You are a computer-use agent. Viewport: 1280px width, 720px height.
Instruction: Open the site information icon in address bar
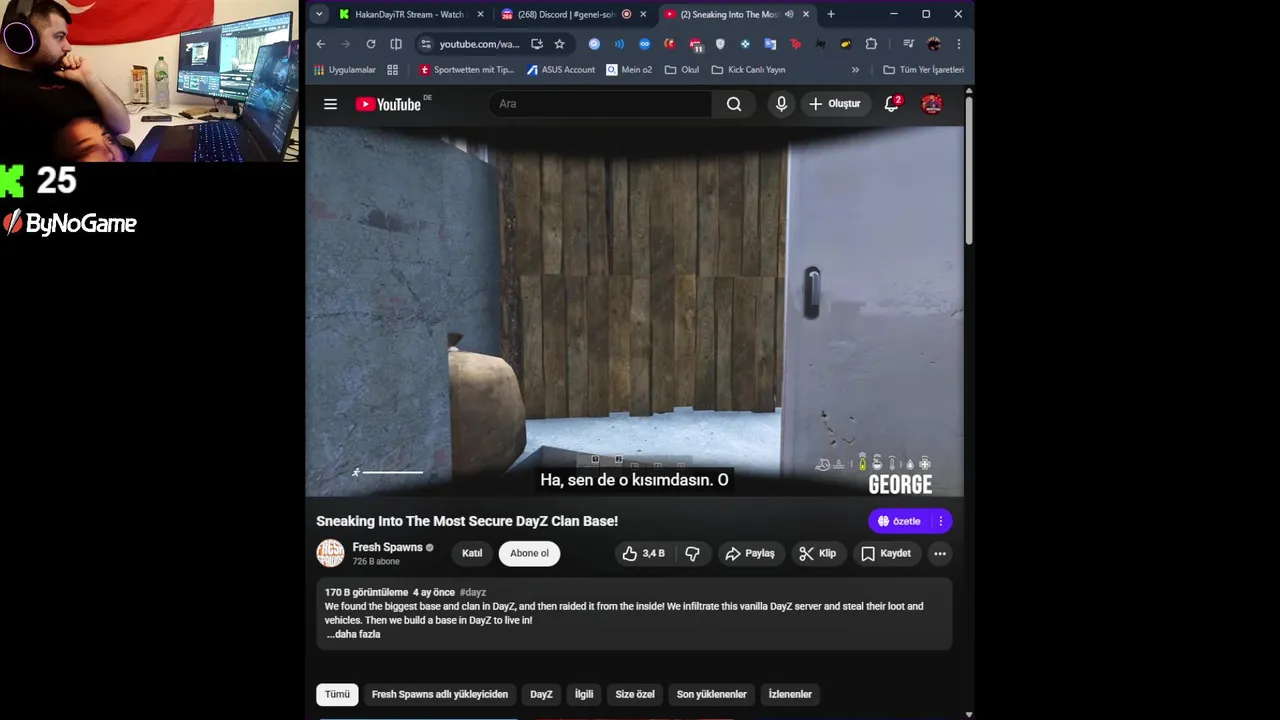[426, 44]
